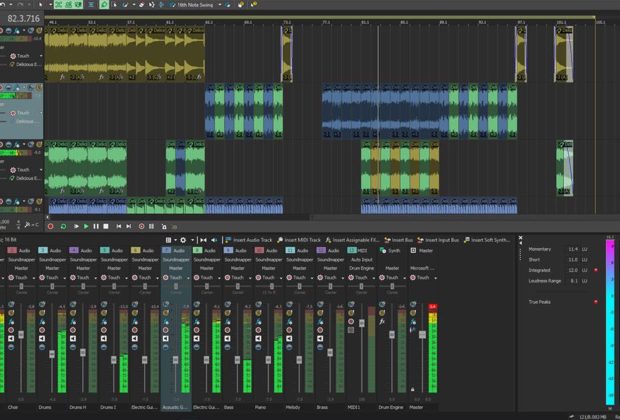Click the red clip indicator above Master meter
This screenshot has height=420, width=620.
[x=433, y=306]
